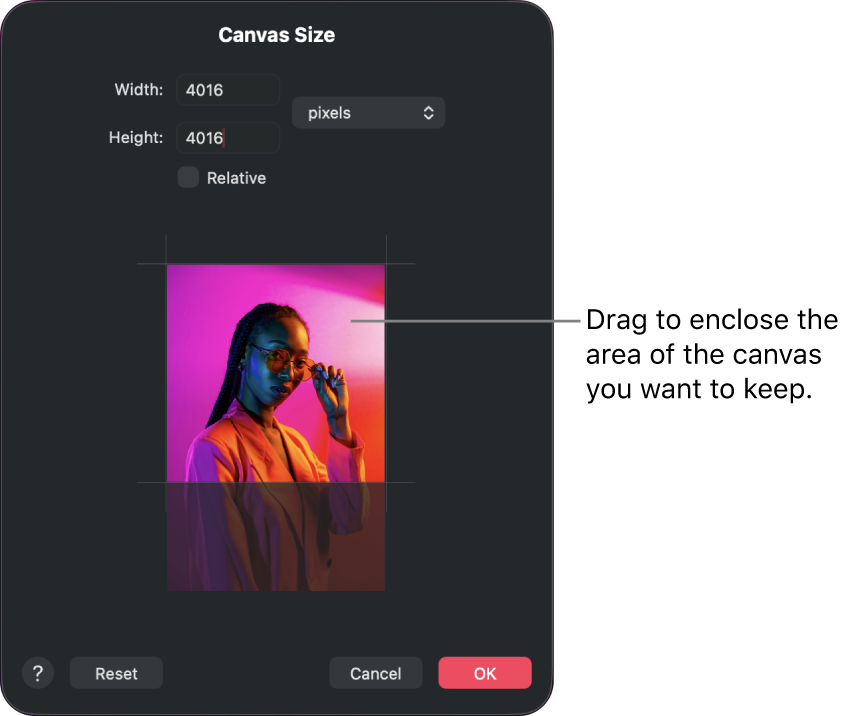Image resolution: width=850 pixels, height=716 pixels.
Task: Change measurement units using the pixels popup
Action: tap(368, 112)
